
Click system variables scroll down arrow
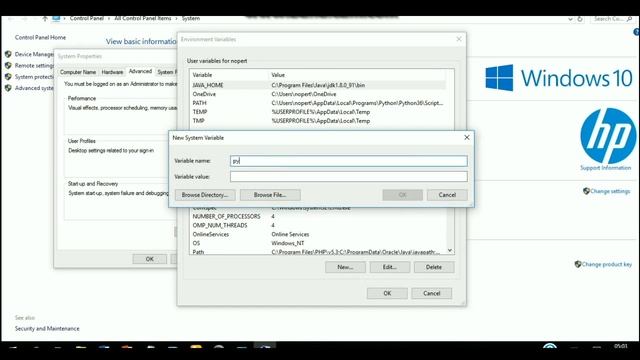450,251
